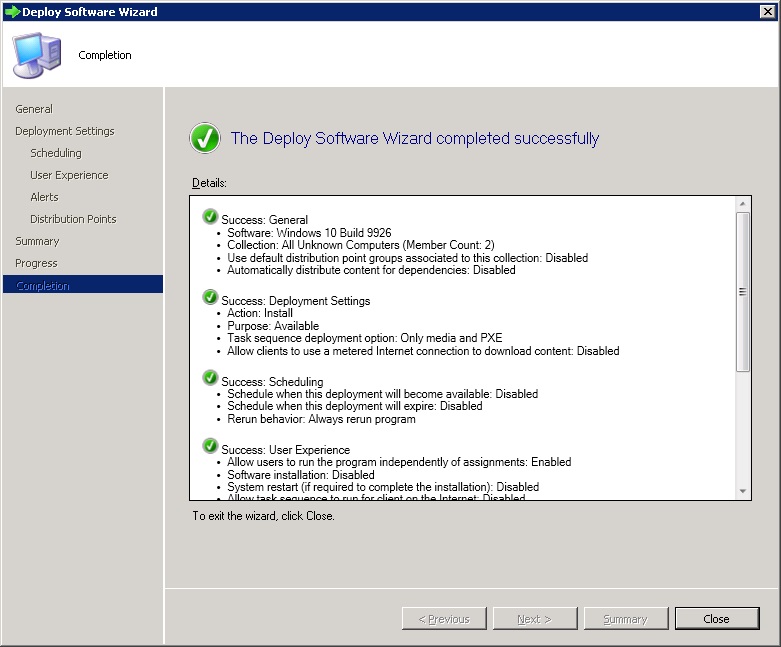Open the Alerts page in the sidebar
The height and width of the screenshot is (647, 781).
44,197
